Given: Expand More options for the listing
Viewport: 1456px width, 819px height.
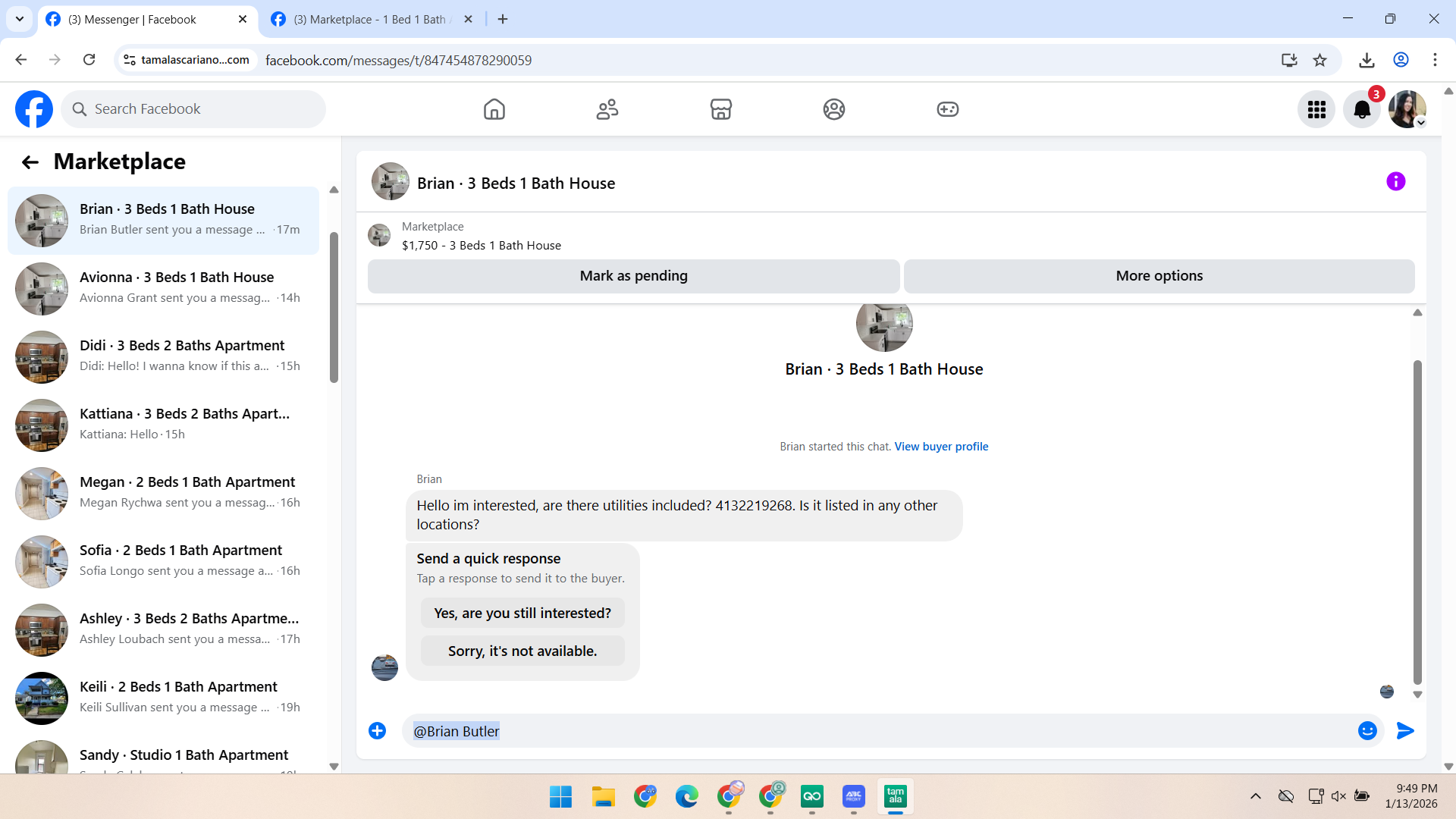Looking at the screenshot, I should click(x=1159, y=276).
